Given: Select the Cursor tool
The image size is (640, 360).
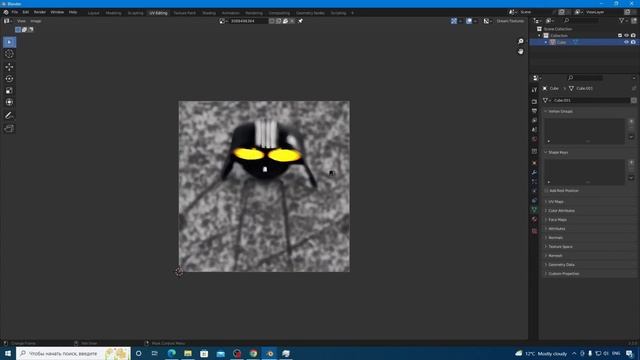Looking at the screenshot, I should [9, 54].
